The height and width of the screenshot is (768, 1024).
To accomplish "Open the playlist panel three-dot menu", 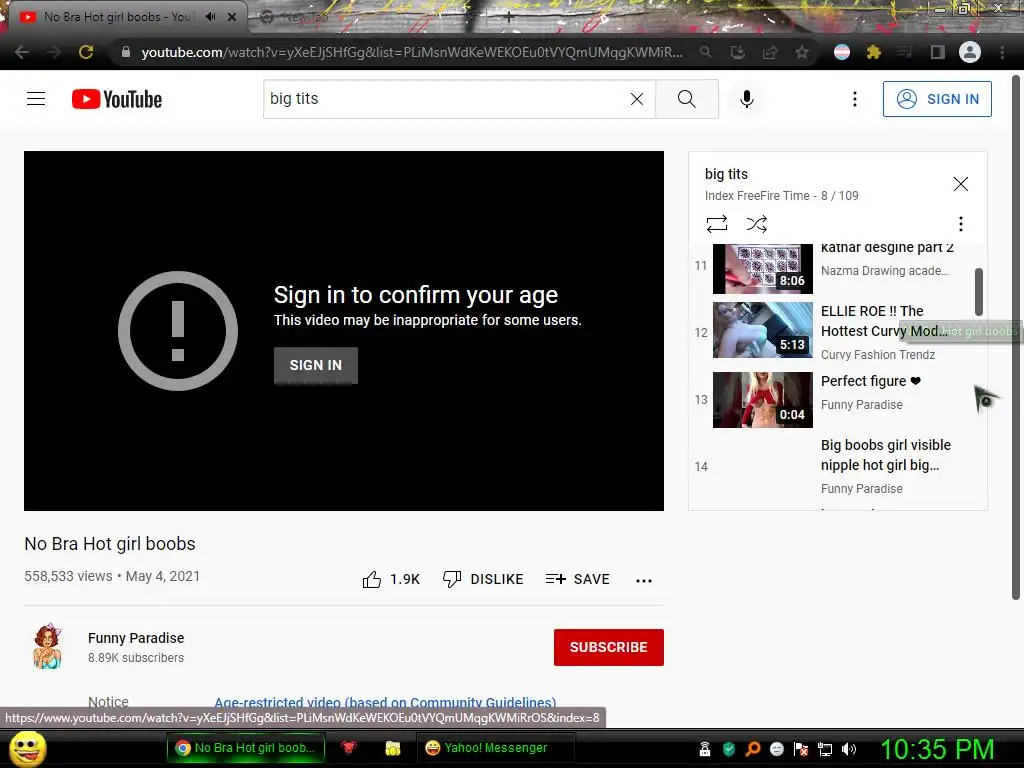I will point(961,224).
